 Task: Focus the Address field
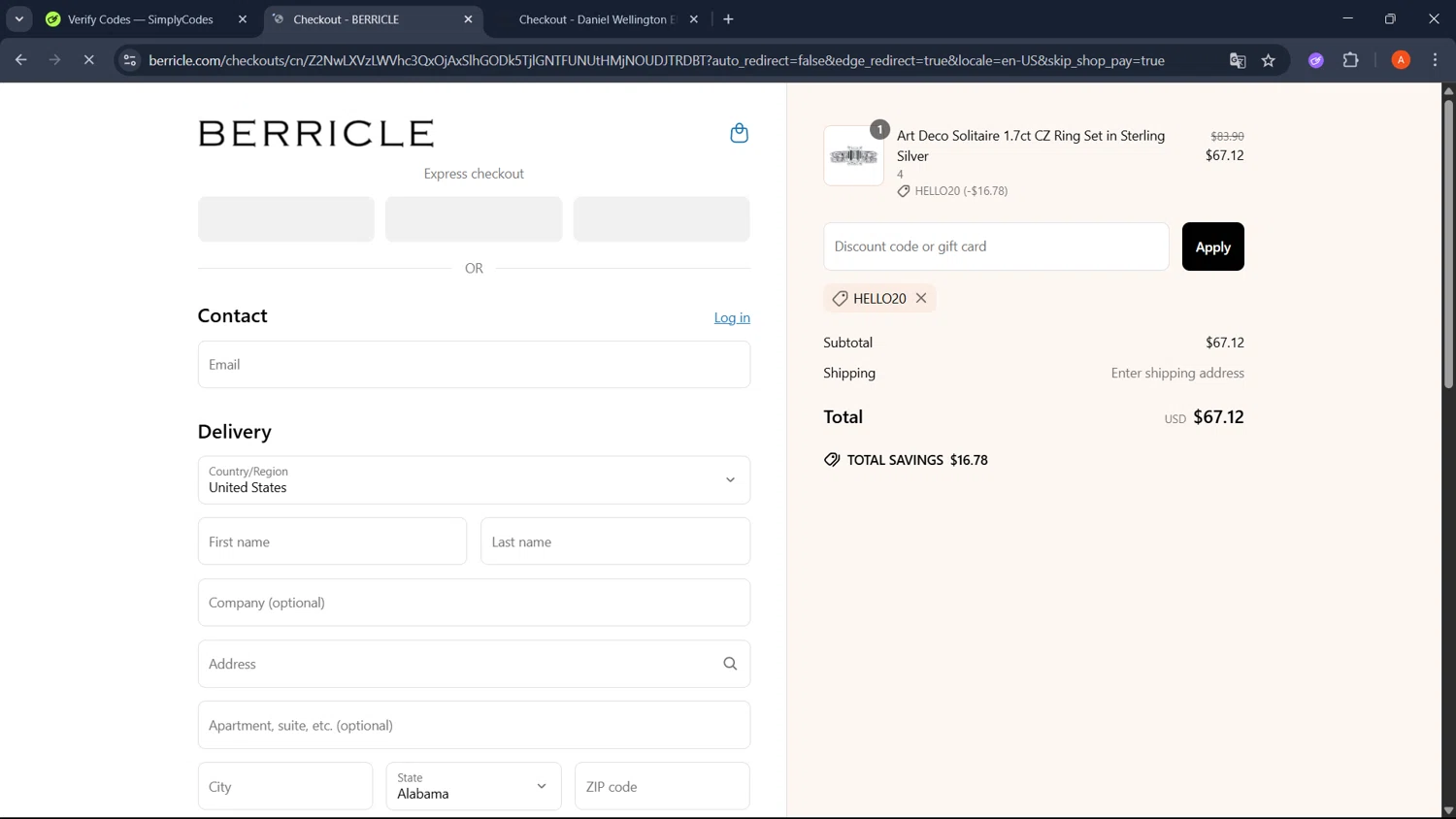(474, 664)
